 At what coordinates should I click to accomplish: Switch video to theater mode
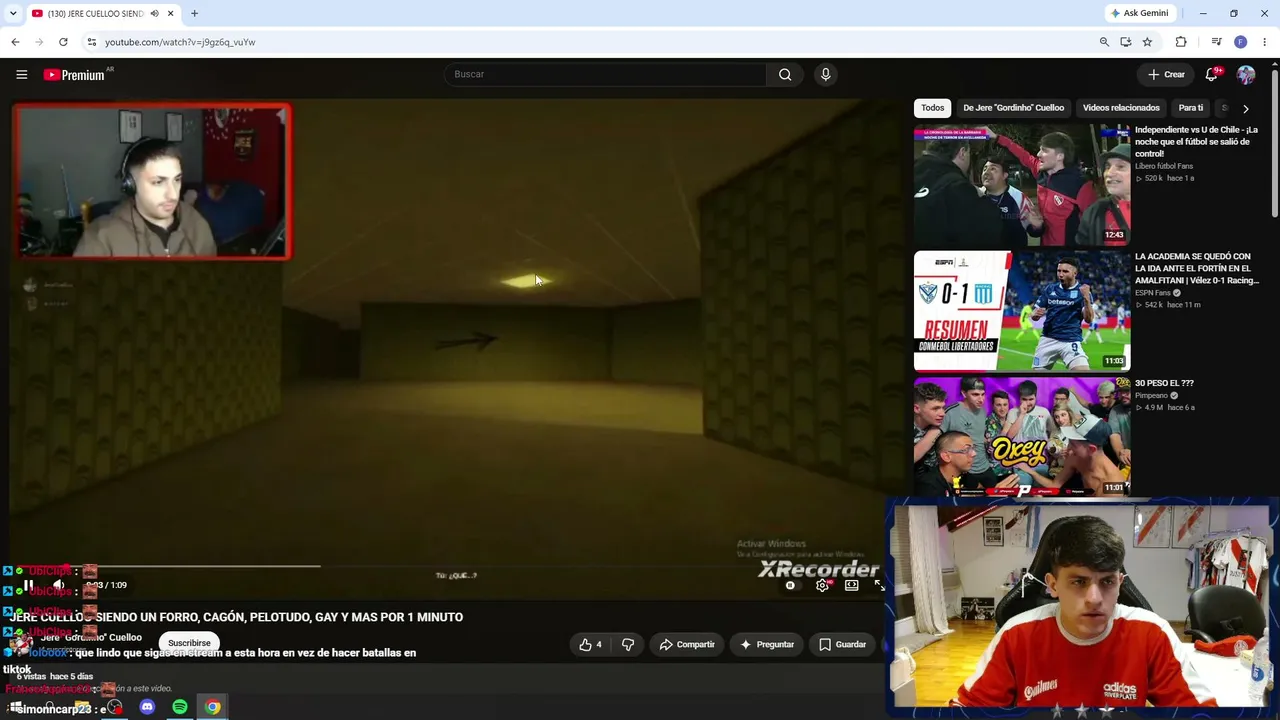point(852,585)
